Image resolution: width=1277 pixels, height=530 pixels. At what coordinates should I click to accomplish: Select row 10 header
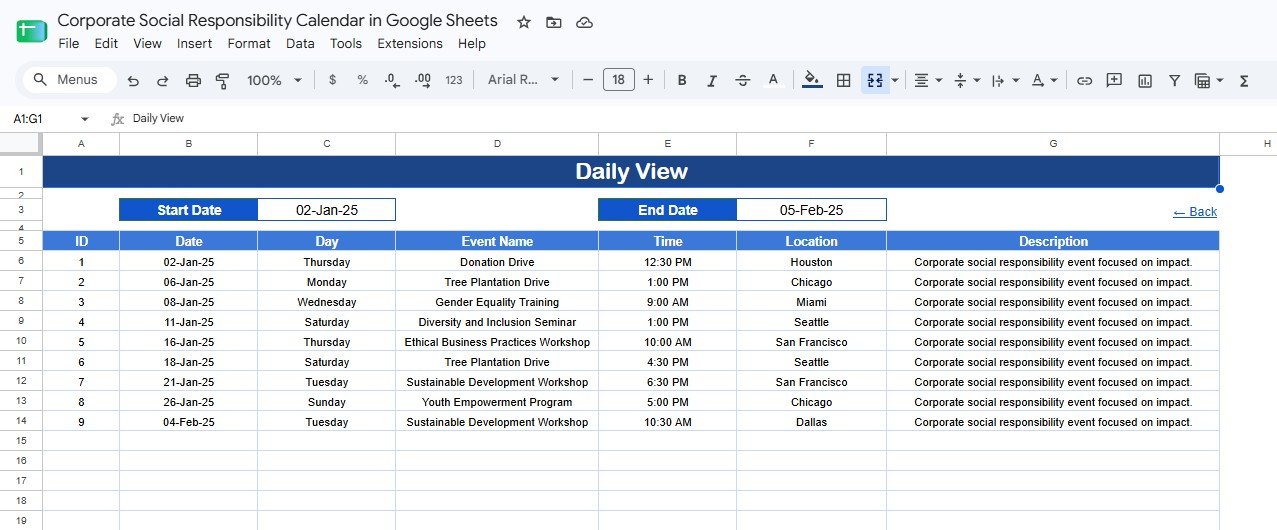click(21, 341)
